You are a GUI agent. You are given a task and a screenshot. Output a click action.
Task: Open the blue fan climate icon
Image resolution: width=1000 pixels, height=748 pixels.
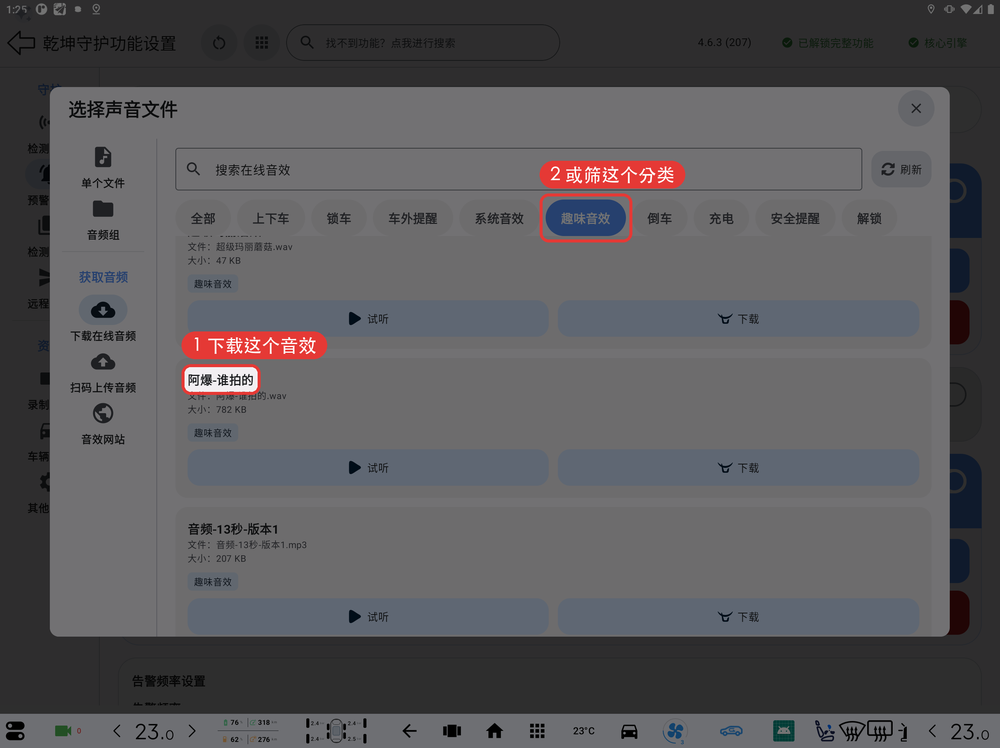pyautogui.click(x=675, y=731)
